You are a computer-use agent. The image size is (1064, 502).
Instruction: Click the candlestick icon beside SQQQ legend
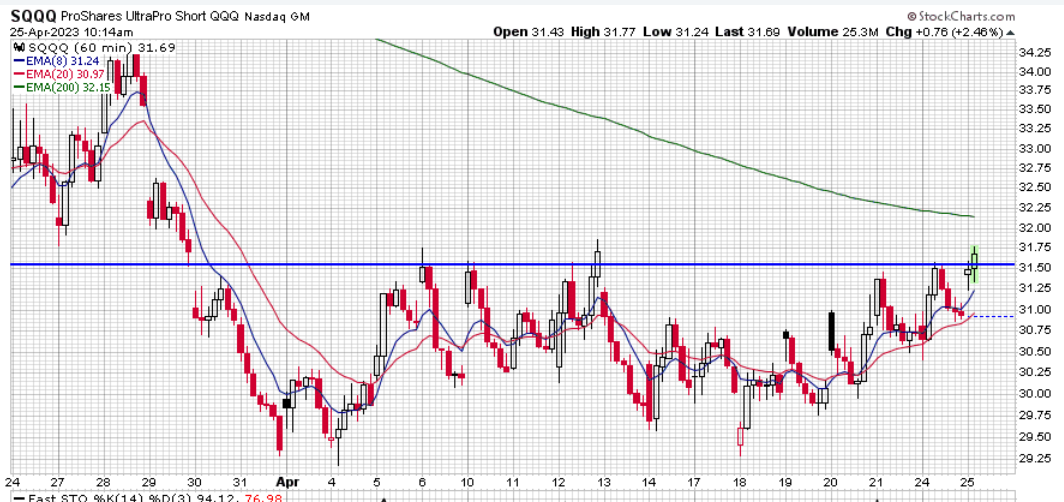(18, 47)
